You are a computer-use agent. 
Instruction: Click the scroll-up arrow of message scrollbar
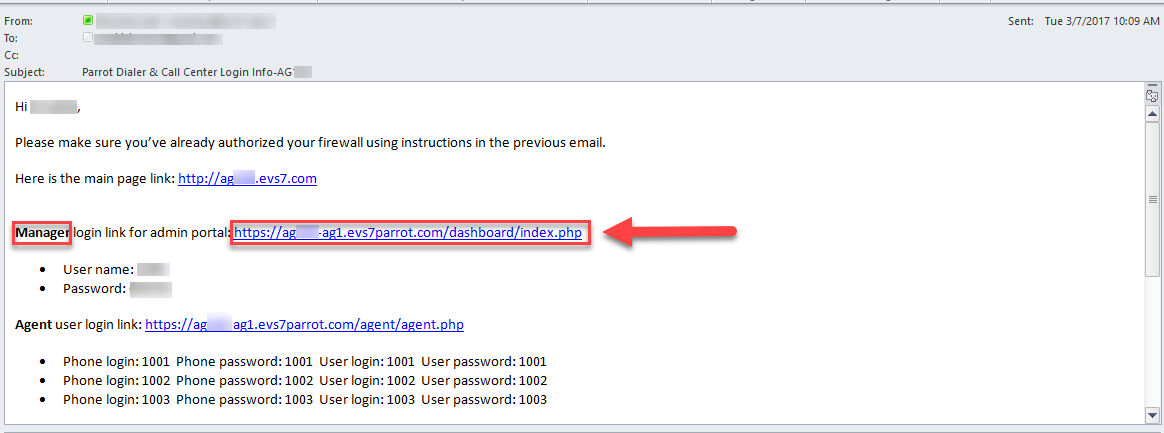pos(1152,114)
